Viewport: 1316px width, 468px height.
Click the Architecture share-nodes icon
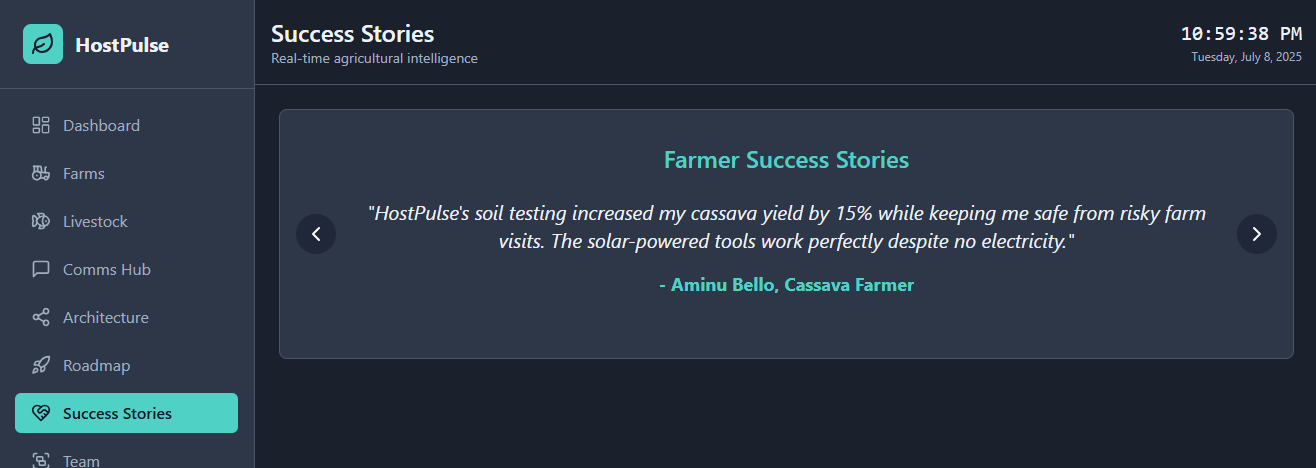41,317
